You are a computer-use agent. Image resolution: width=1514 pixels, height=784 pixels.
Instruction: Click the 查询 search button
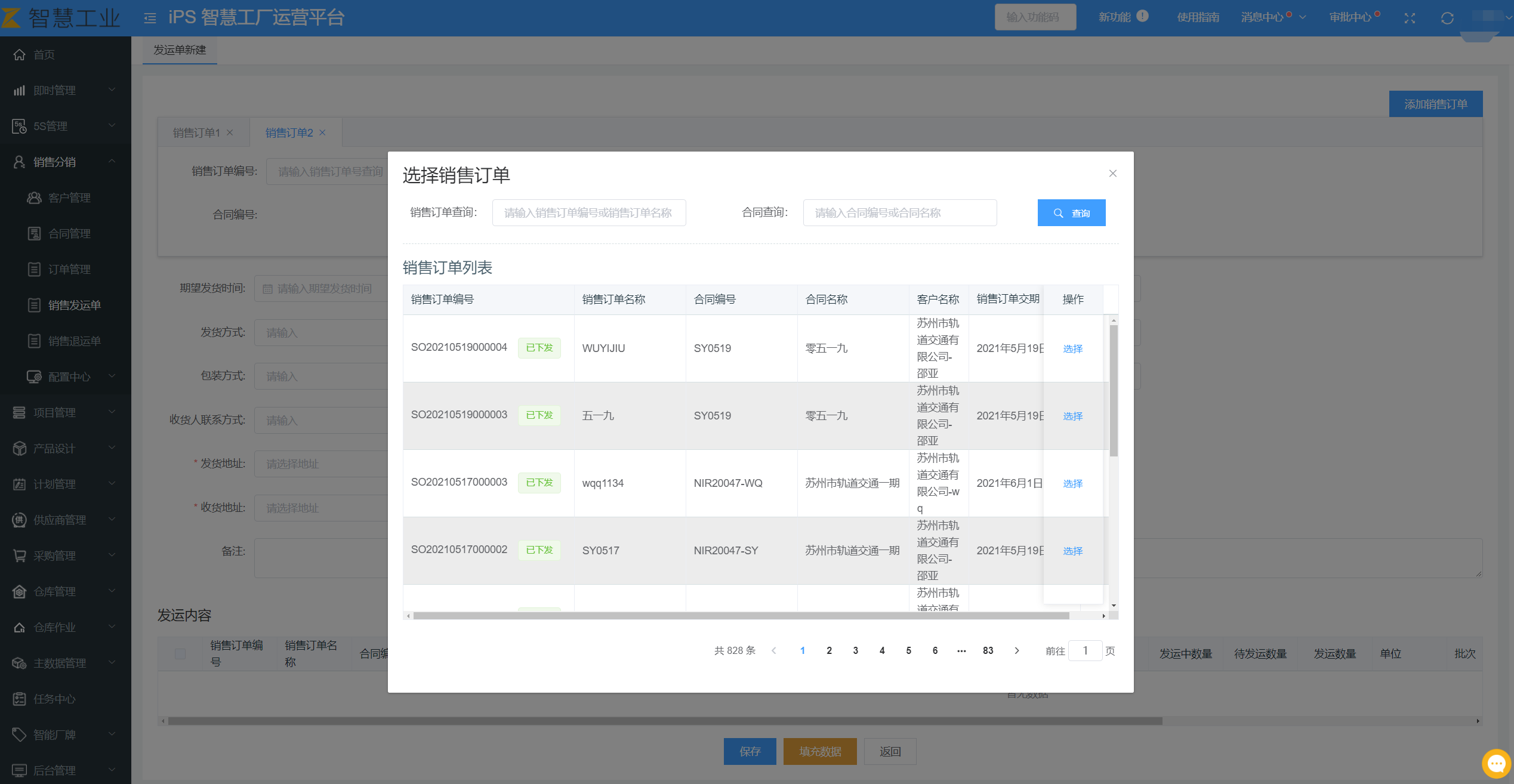(1071, 213)
